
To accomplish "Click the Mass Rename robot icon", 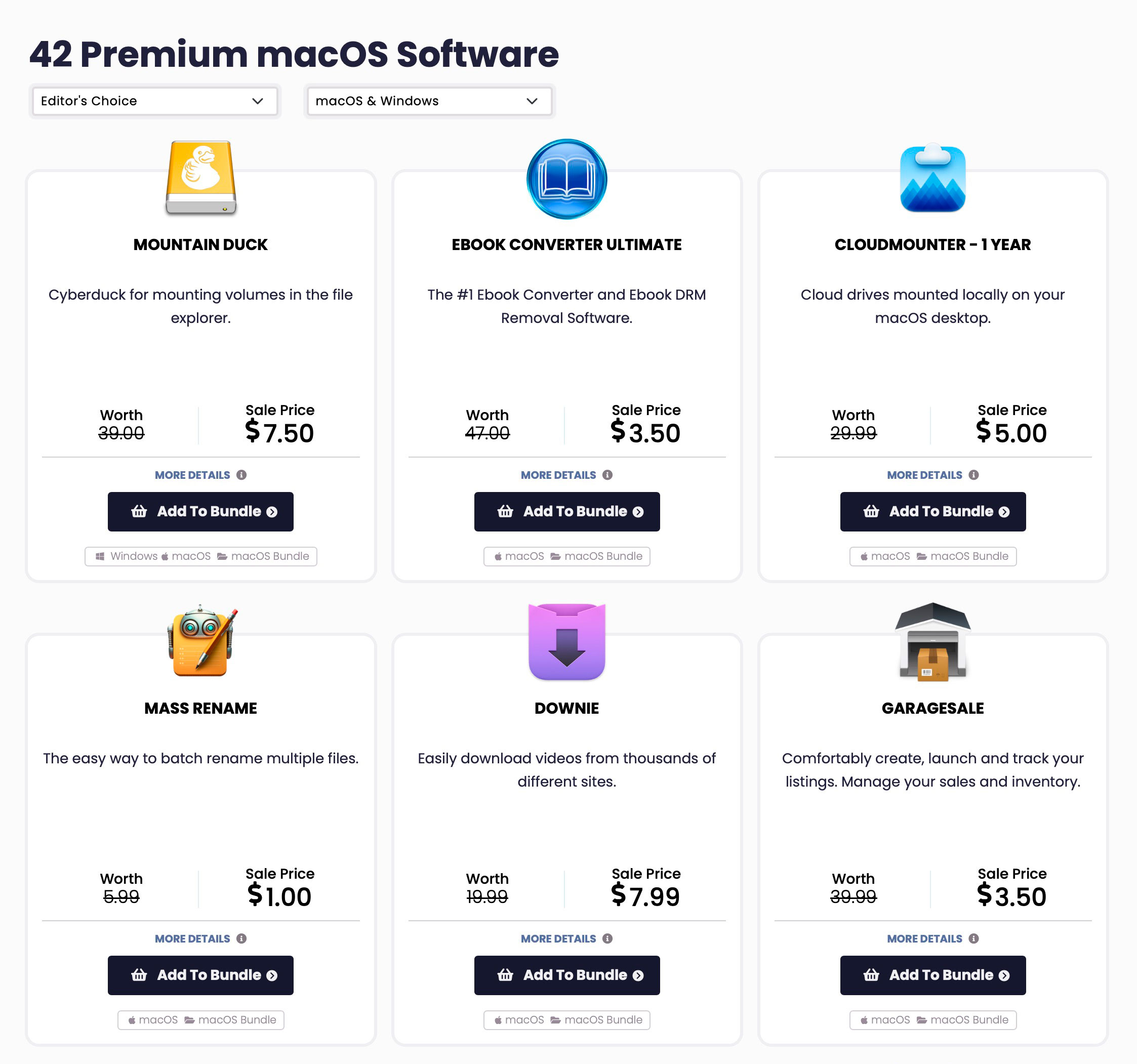I will point(201,641).
